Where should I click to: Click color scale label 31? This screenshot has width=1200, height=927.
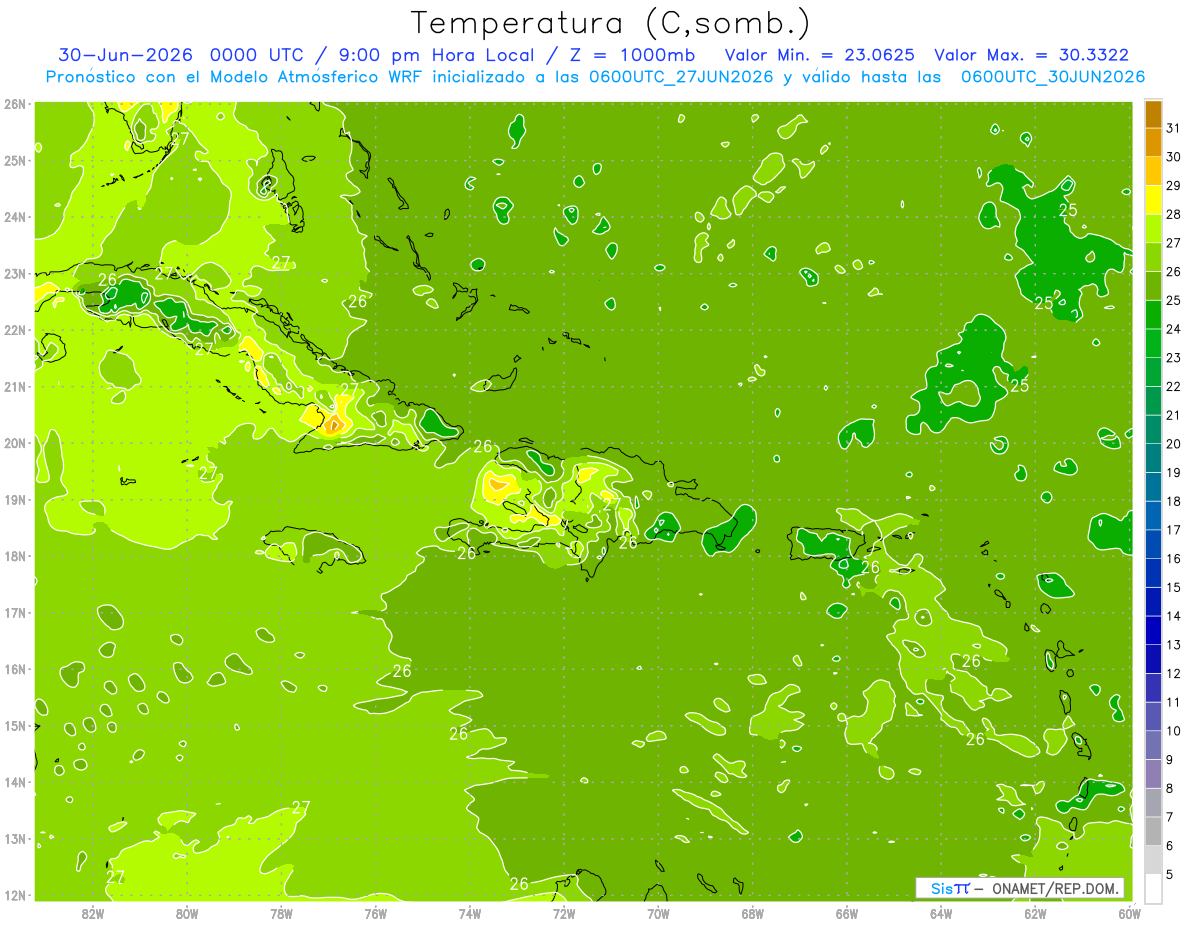[1173, 128]
